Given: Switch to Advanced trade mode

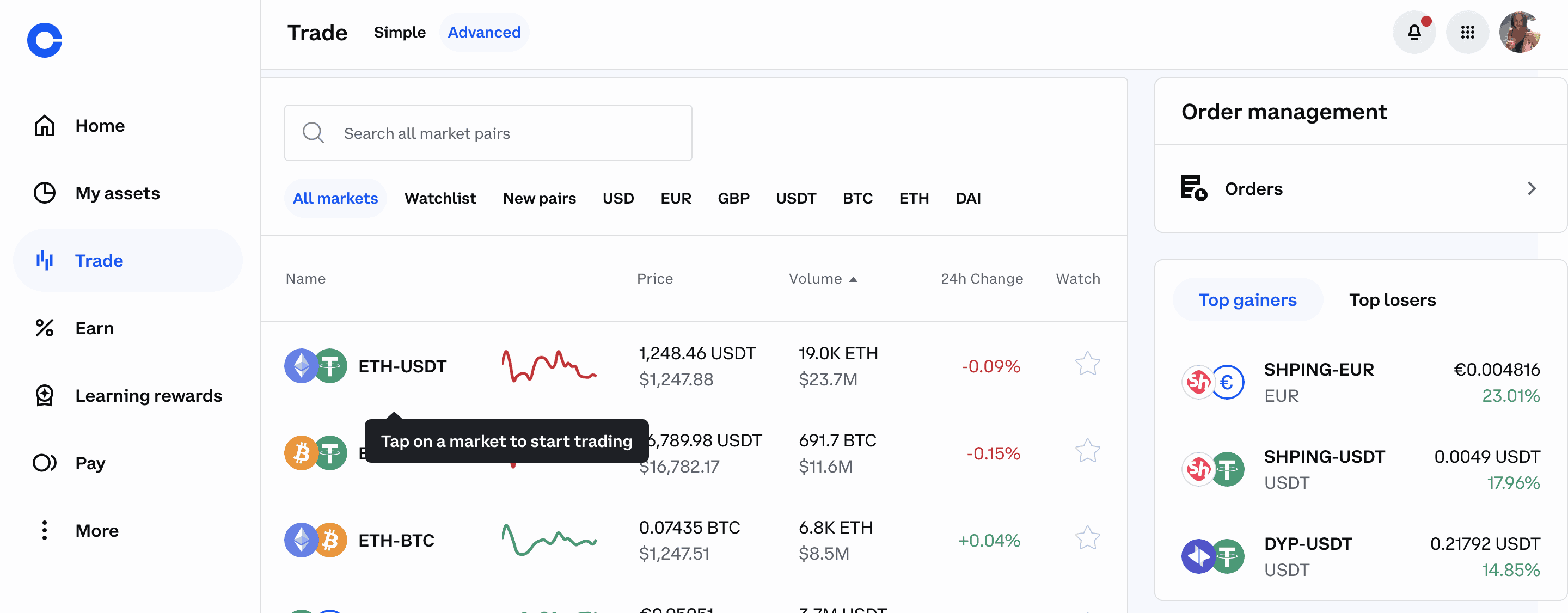Looking at the screenshot, I should click(485, 32).
